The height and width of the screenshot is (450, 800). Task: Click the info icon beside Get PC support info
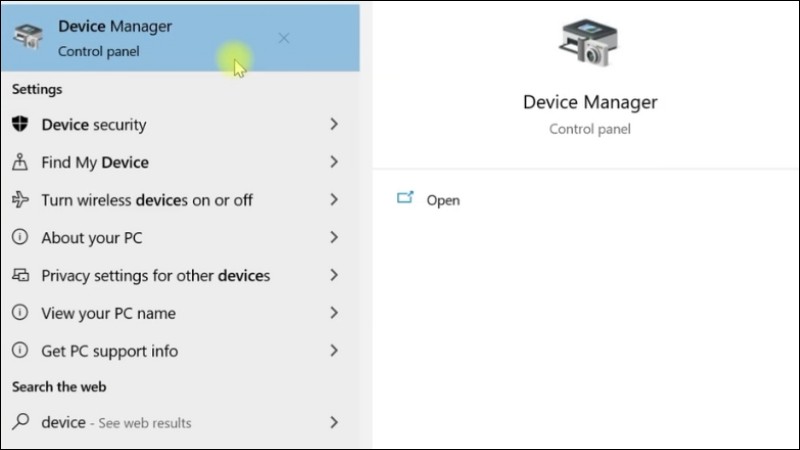(x=20, y=350)
